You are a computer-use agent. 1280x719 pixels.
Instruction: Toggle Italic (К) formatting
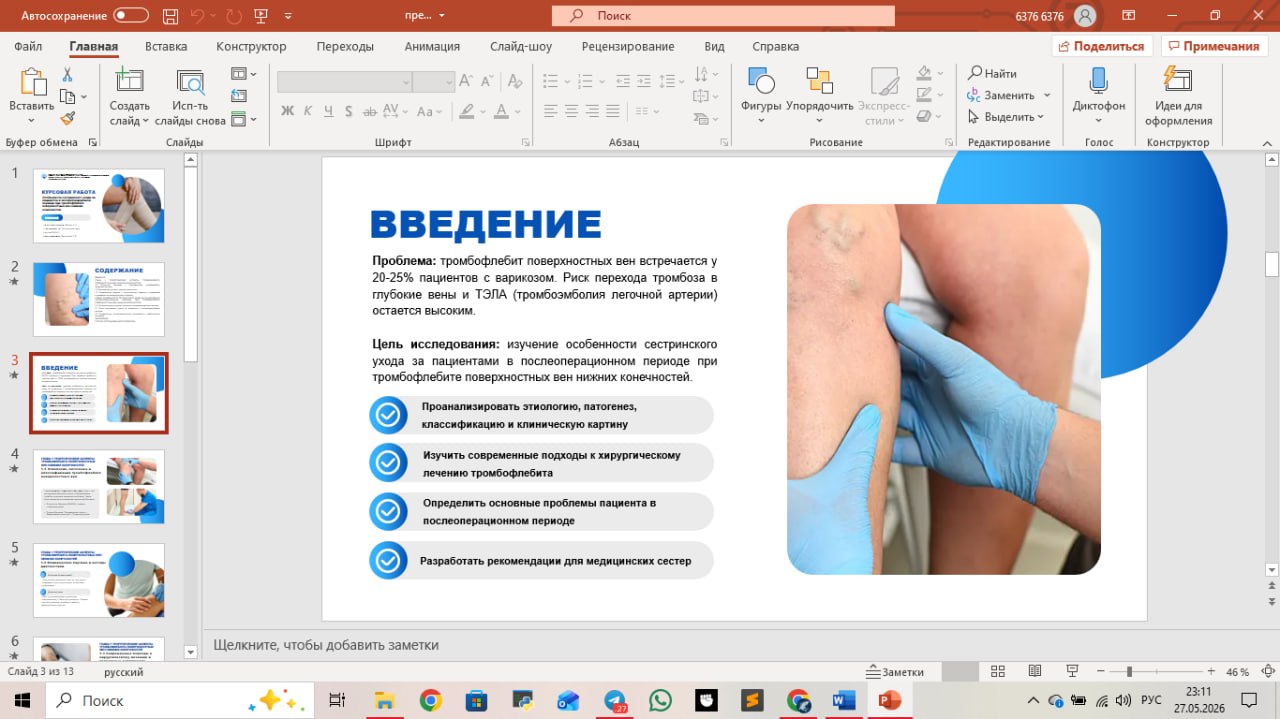point(309,111)
